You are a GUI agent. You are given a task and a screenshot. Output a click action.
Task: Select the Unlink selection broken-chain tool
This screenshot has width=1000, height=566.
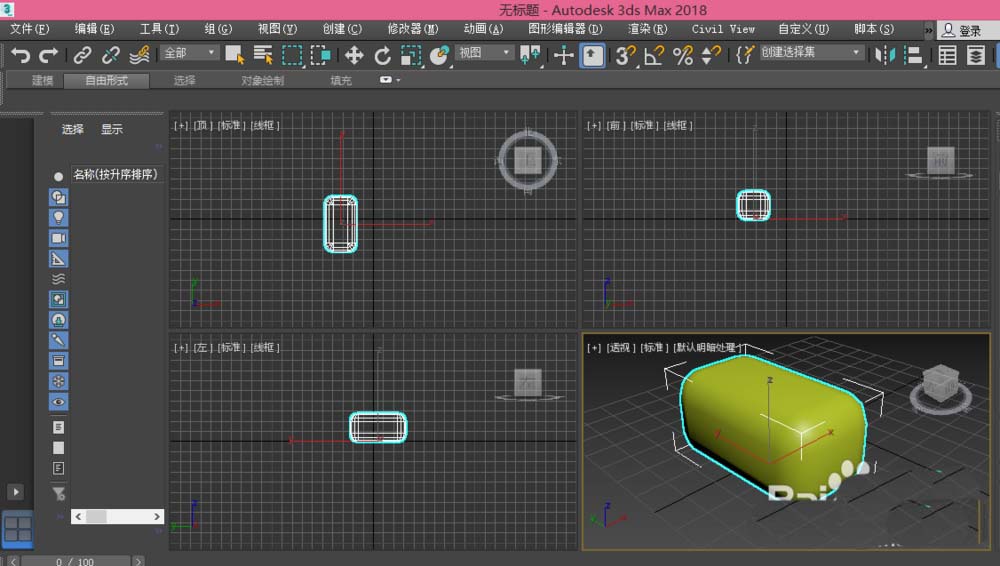(110, 56)
